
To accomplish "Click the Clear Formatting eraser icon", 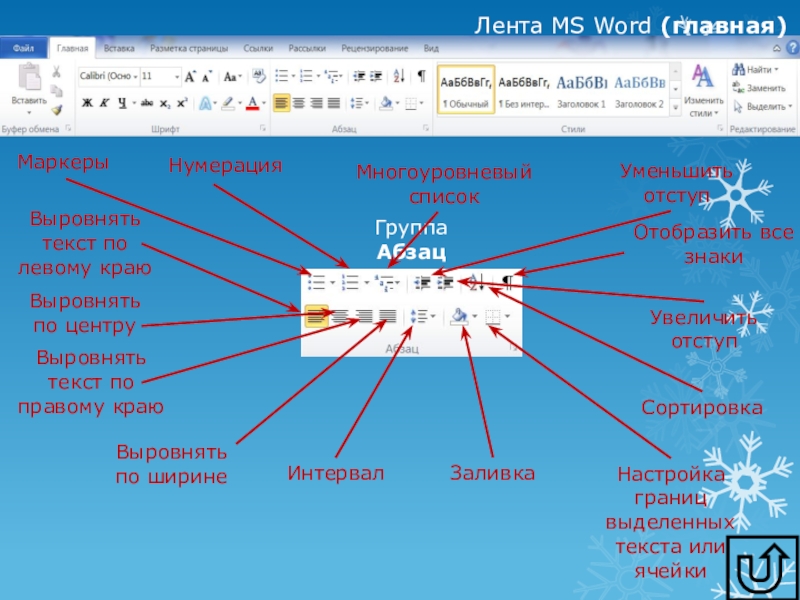I will tap(259, 77).
